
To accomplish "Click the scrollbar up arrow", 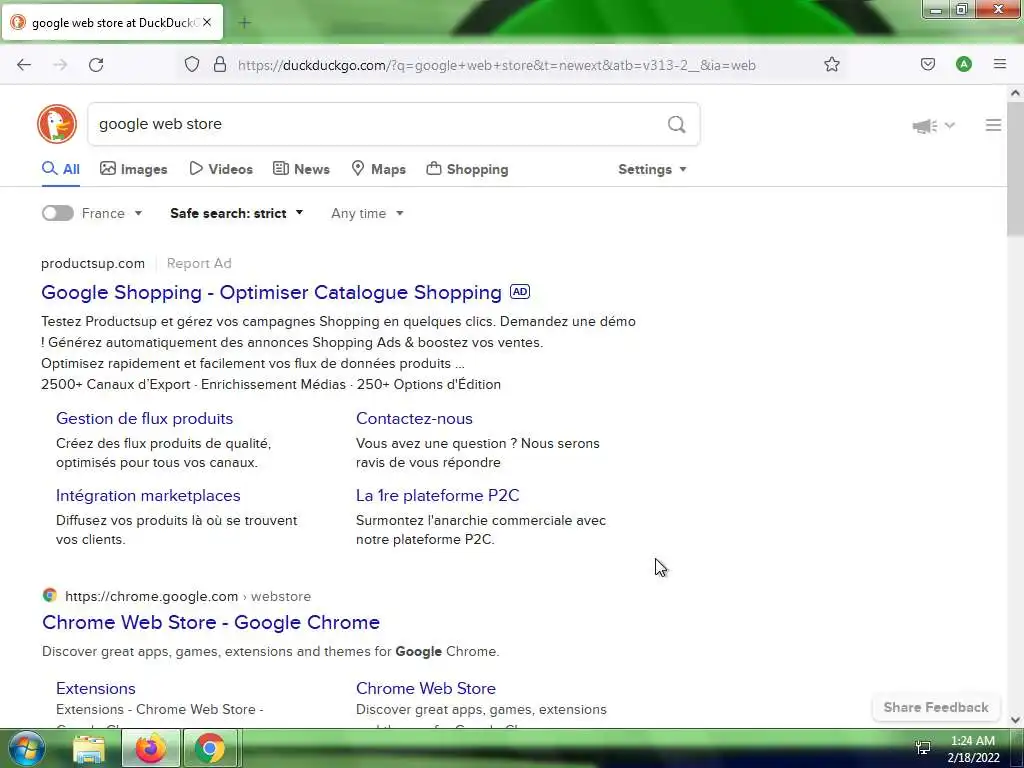I will pyautogui.click(x=1015, y=93).
